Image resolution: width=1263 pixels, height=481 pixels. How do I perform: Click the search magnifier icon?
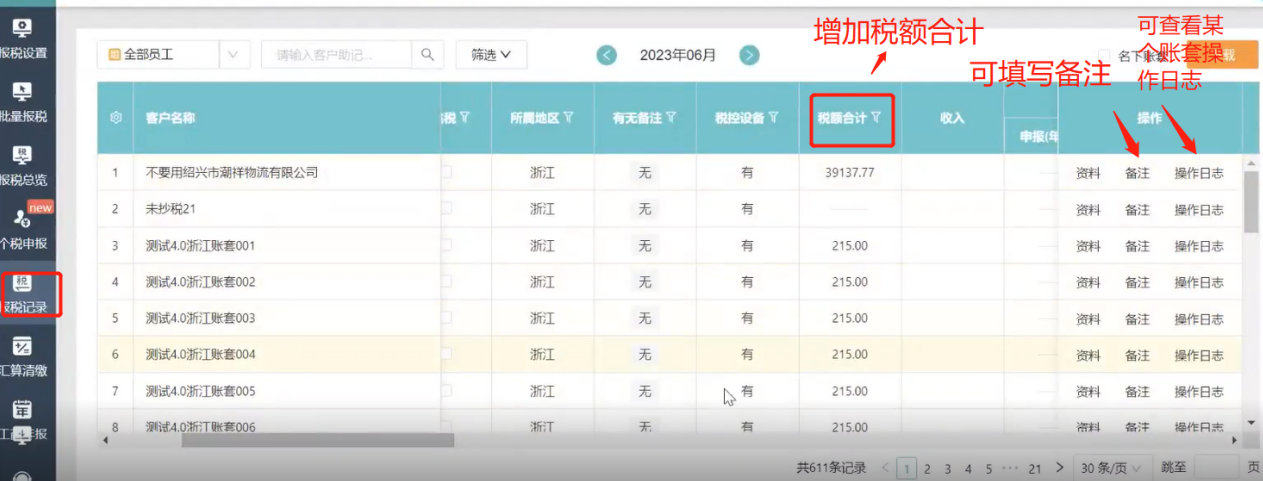[427, 55]
